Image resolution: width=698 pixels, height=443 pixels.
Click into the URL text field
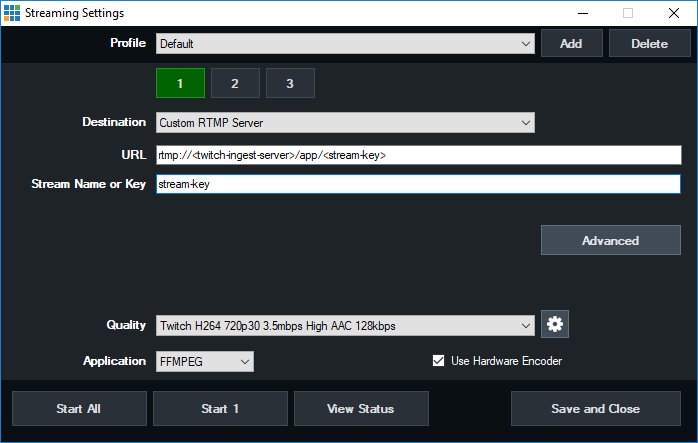418,155
